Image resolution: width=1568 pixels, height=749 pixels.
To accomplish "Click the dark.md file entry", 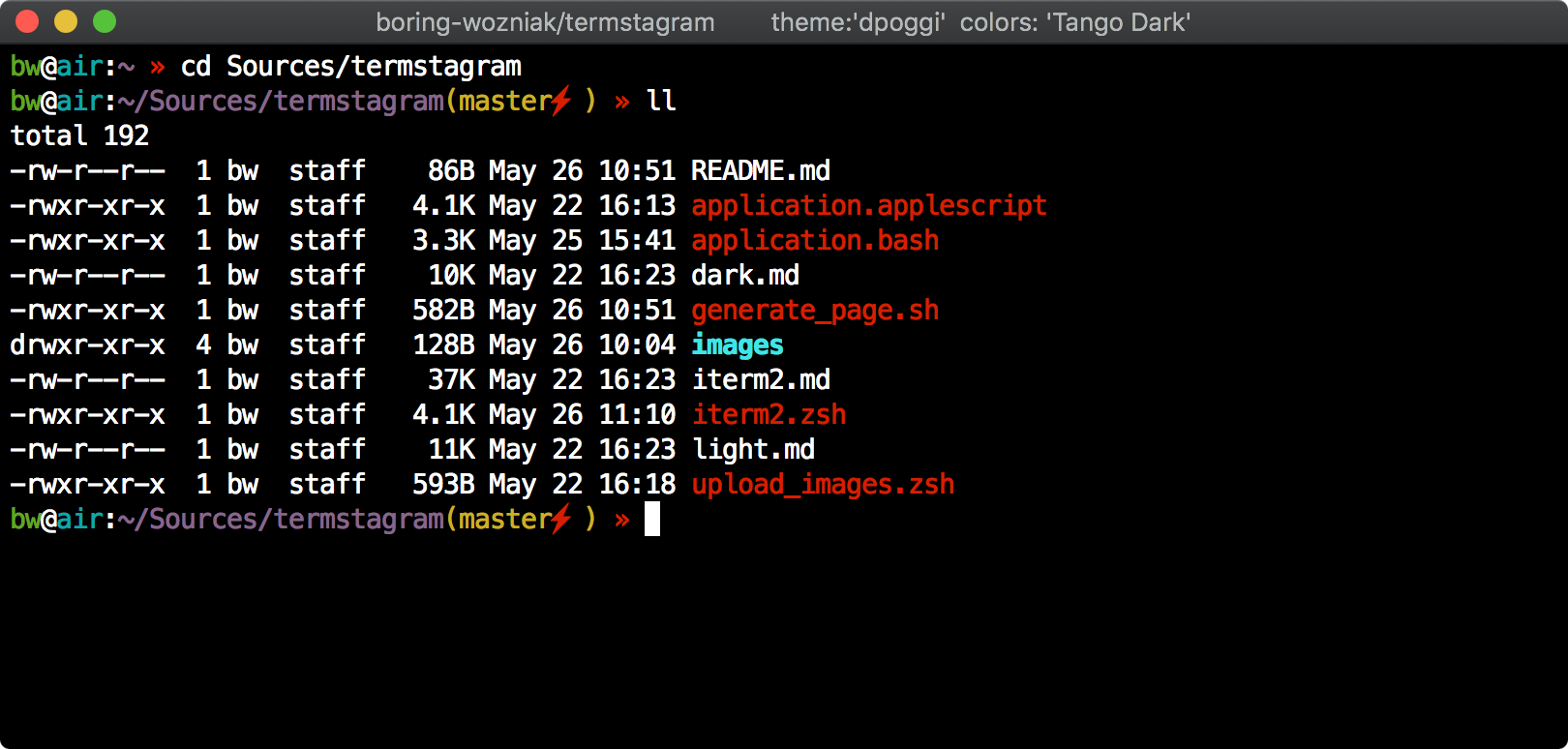I will (744, 276).
